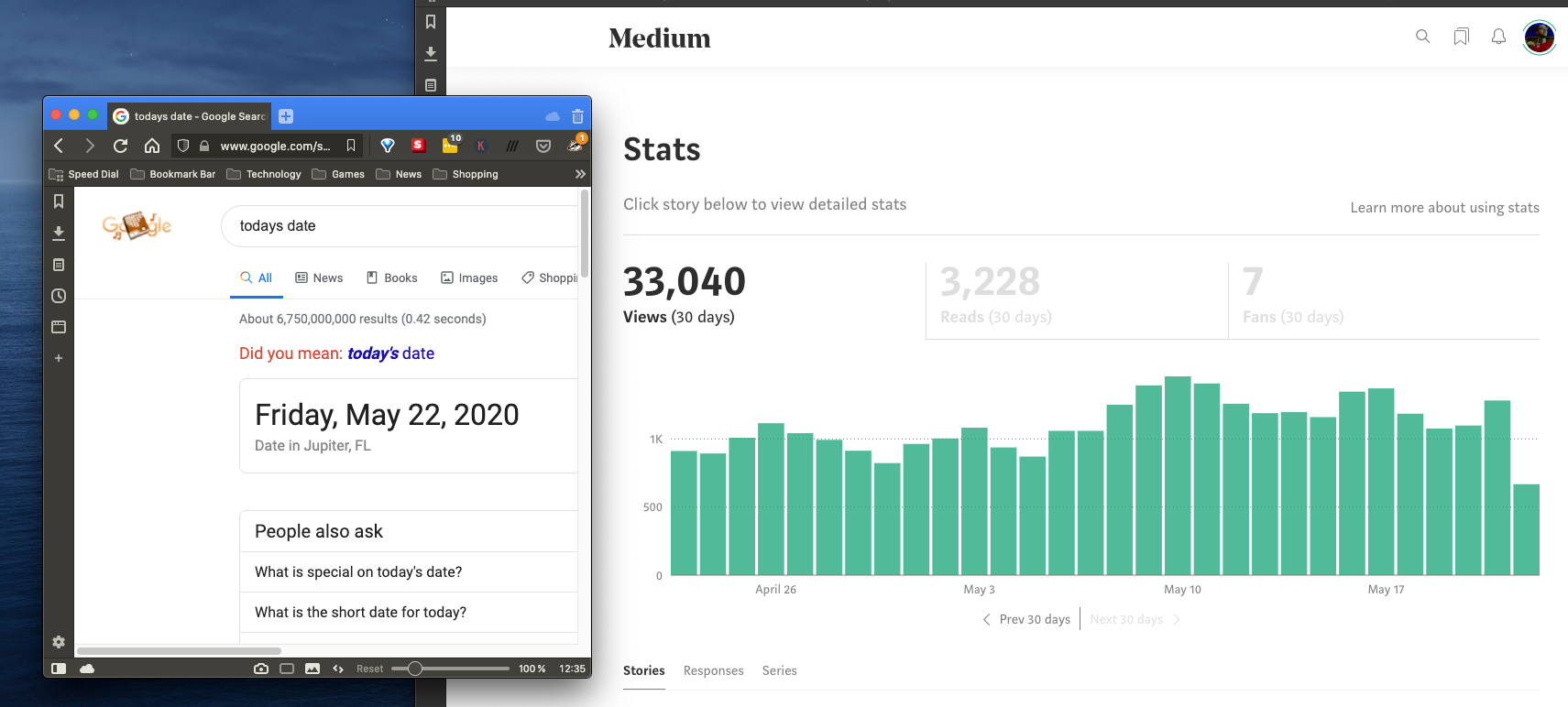The width and height of the screenshot is (1568, 707).
Task: Open the yellow extension with badge 10
Action: [451, 144]
